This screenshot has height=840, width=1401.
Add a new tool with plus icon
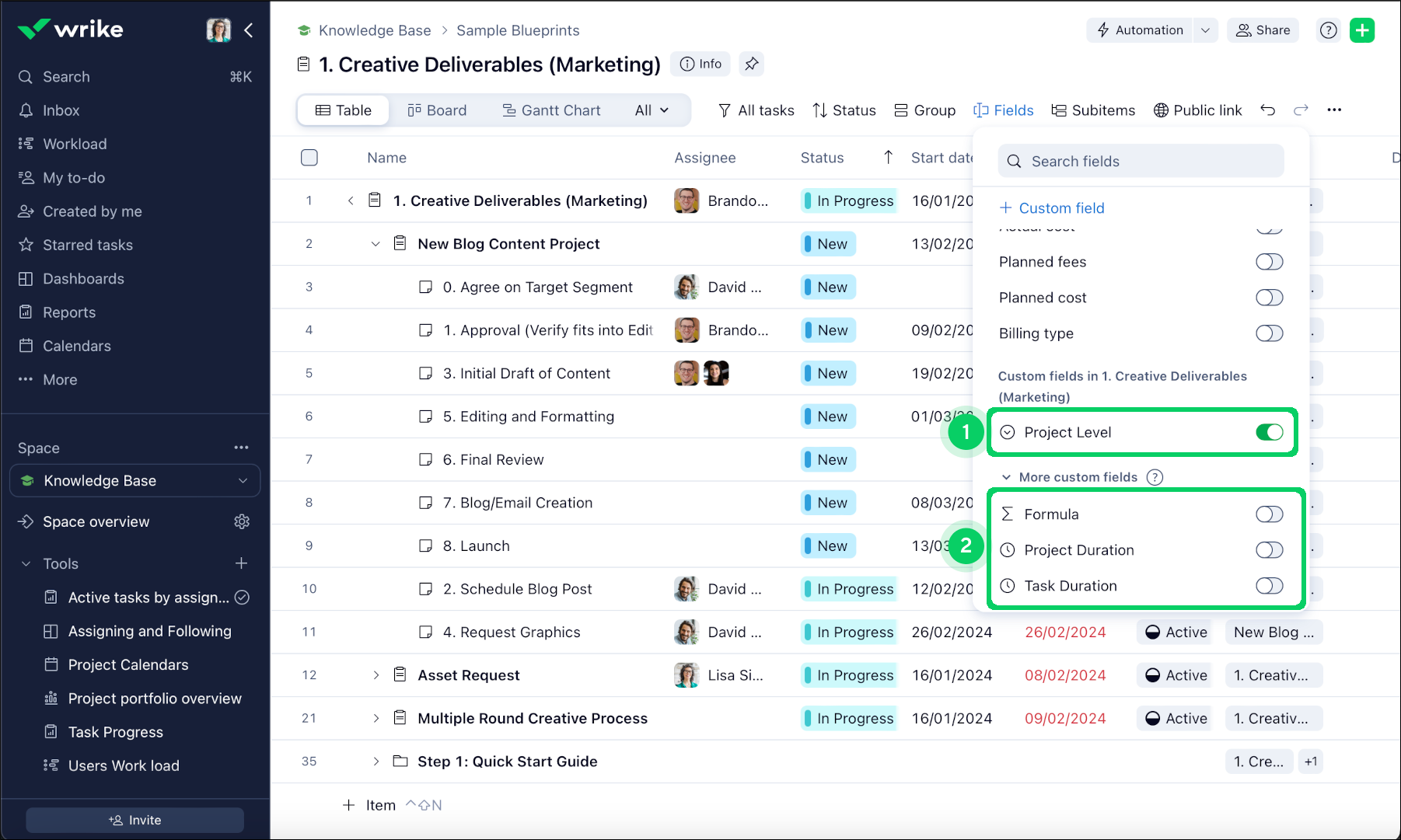242,563
